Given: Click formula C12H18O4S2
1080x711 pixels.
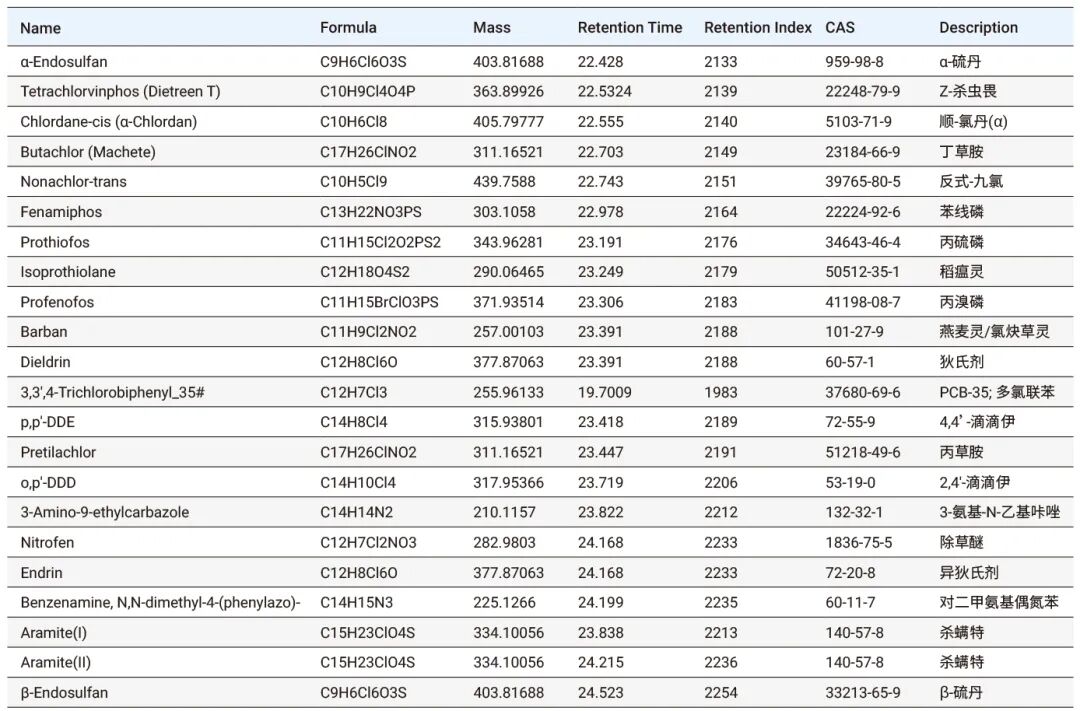Looking at the screenshot, I should click(x=364, y=271).
